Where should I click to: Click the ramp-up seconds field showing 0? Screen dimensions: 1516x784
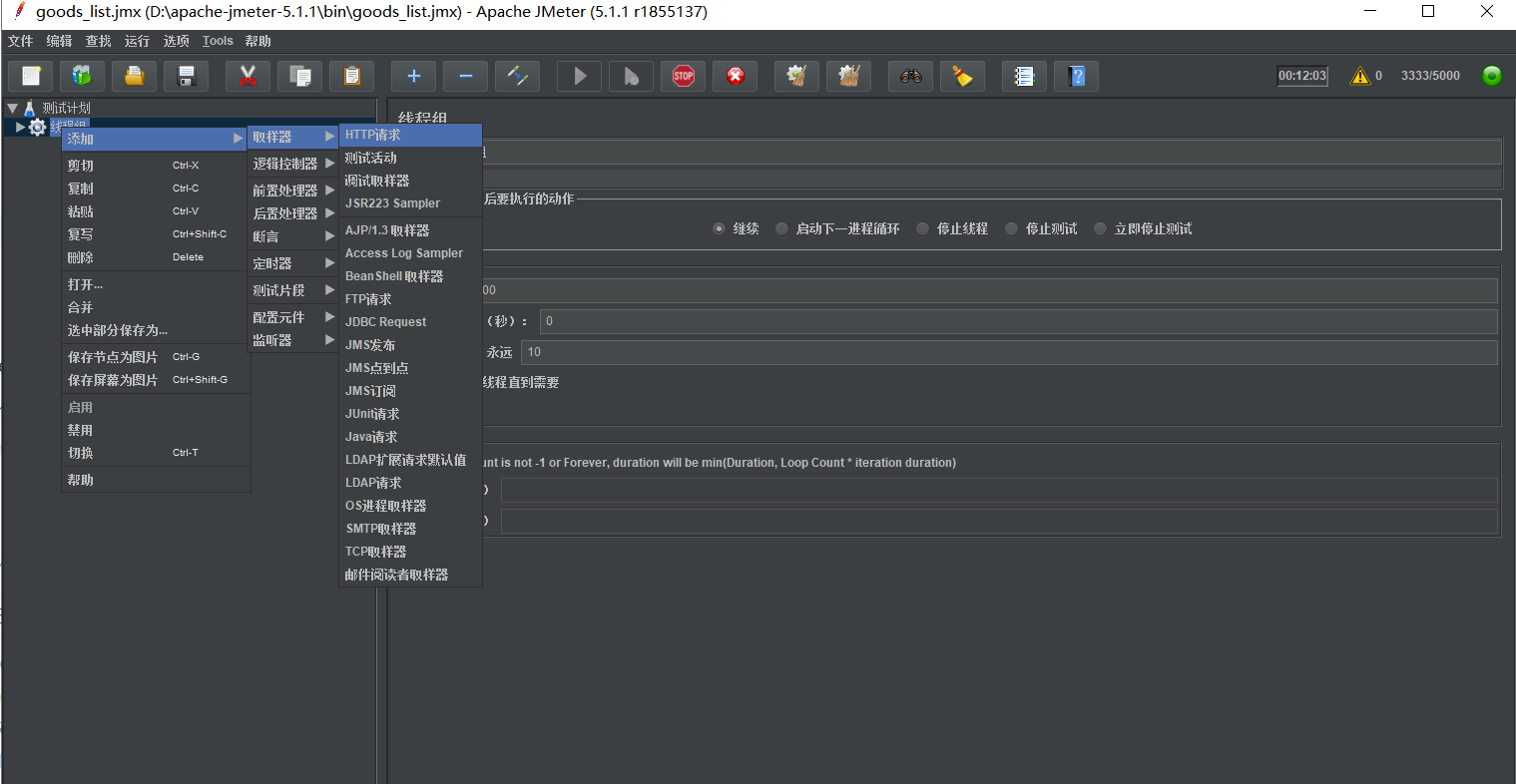click(1018, 321)
